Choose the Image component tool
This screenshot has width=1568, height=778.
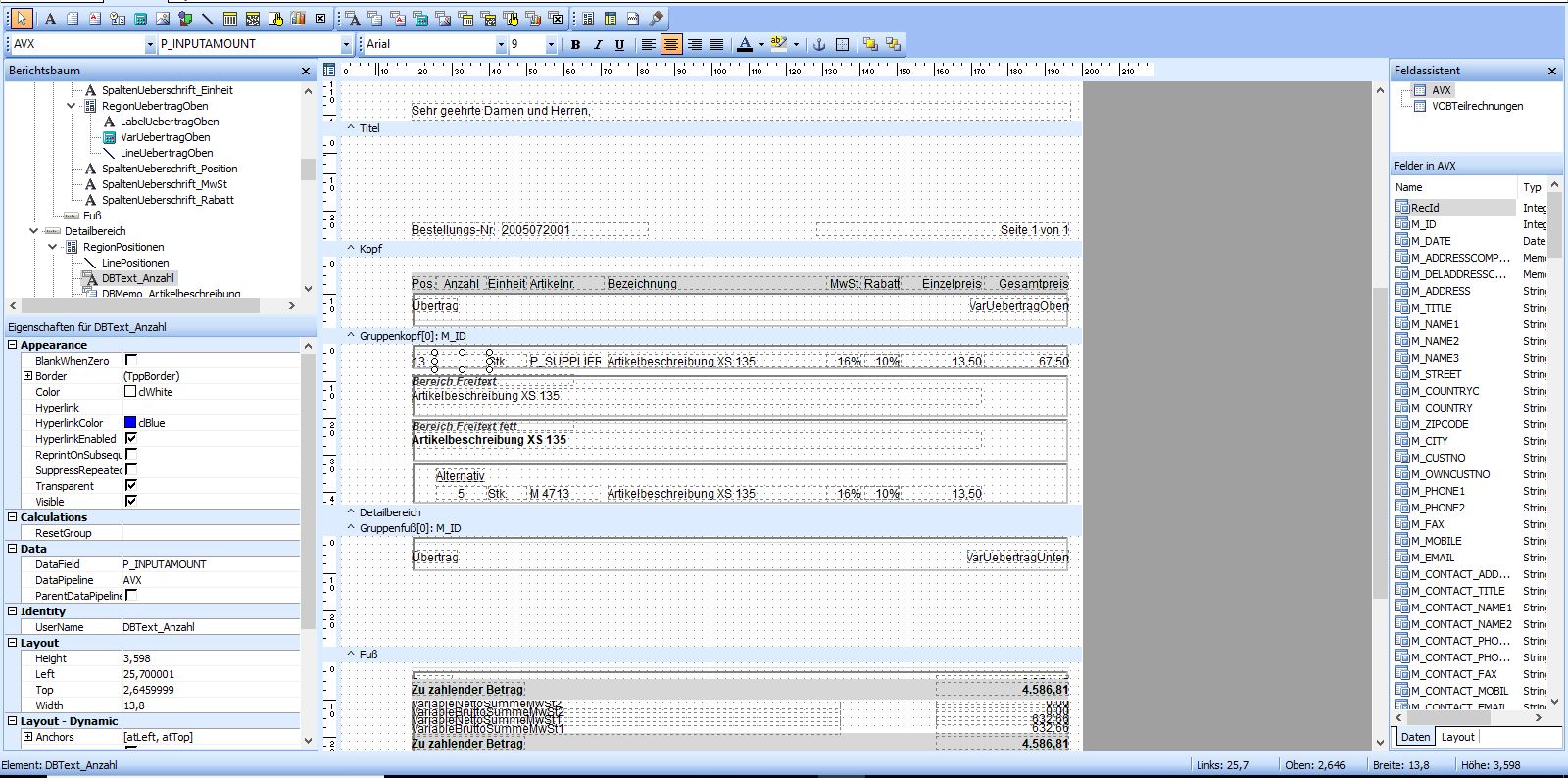click(x=163, y=19)
